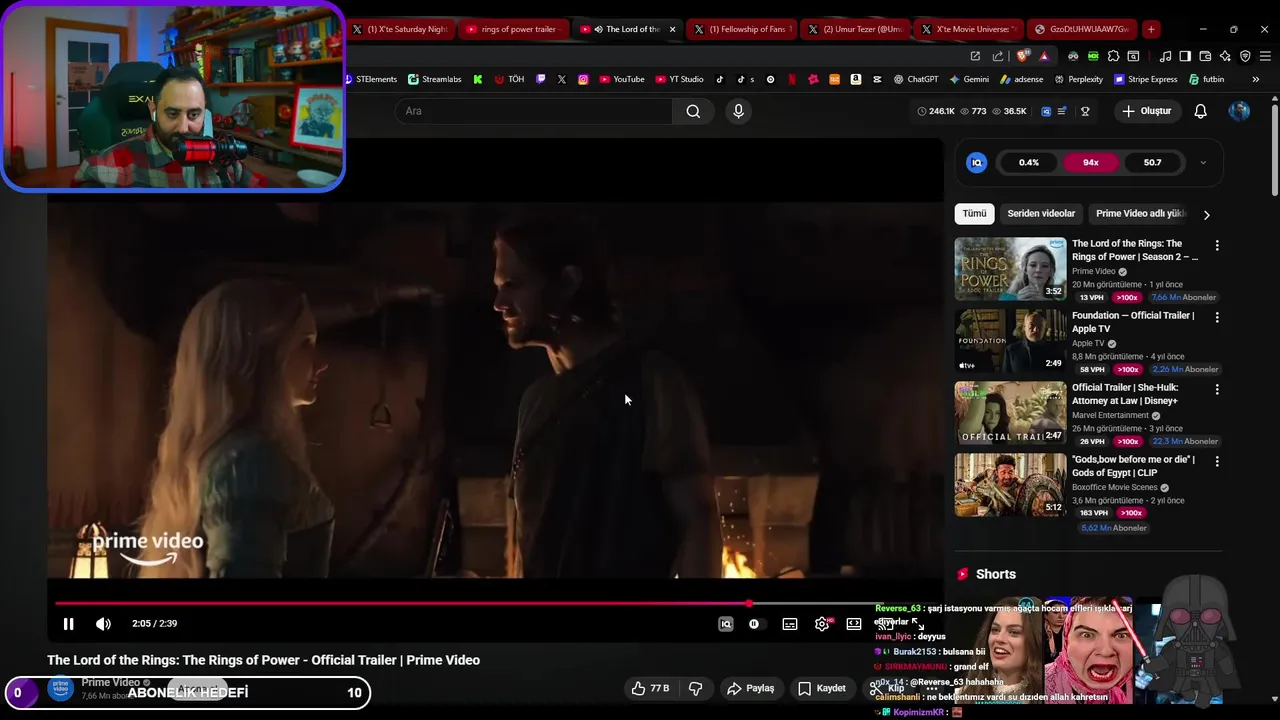Toggle the browser sidebar panel icon
Viewport: 1280px width, 720px height.
pos(1185,56)
